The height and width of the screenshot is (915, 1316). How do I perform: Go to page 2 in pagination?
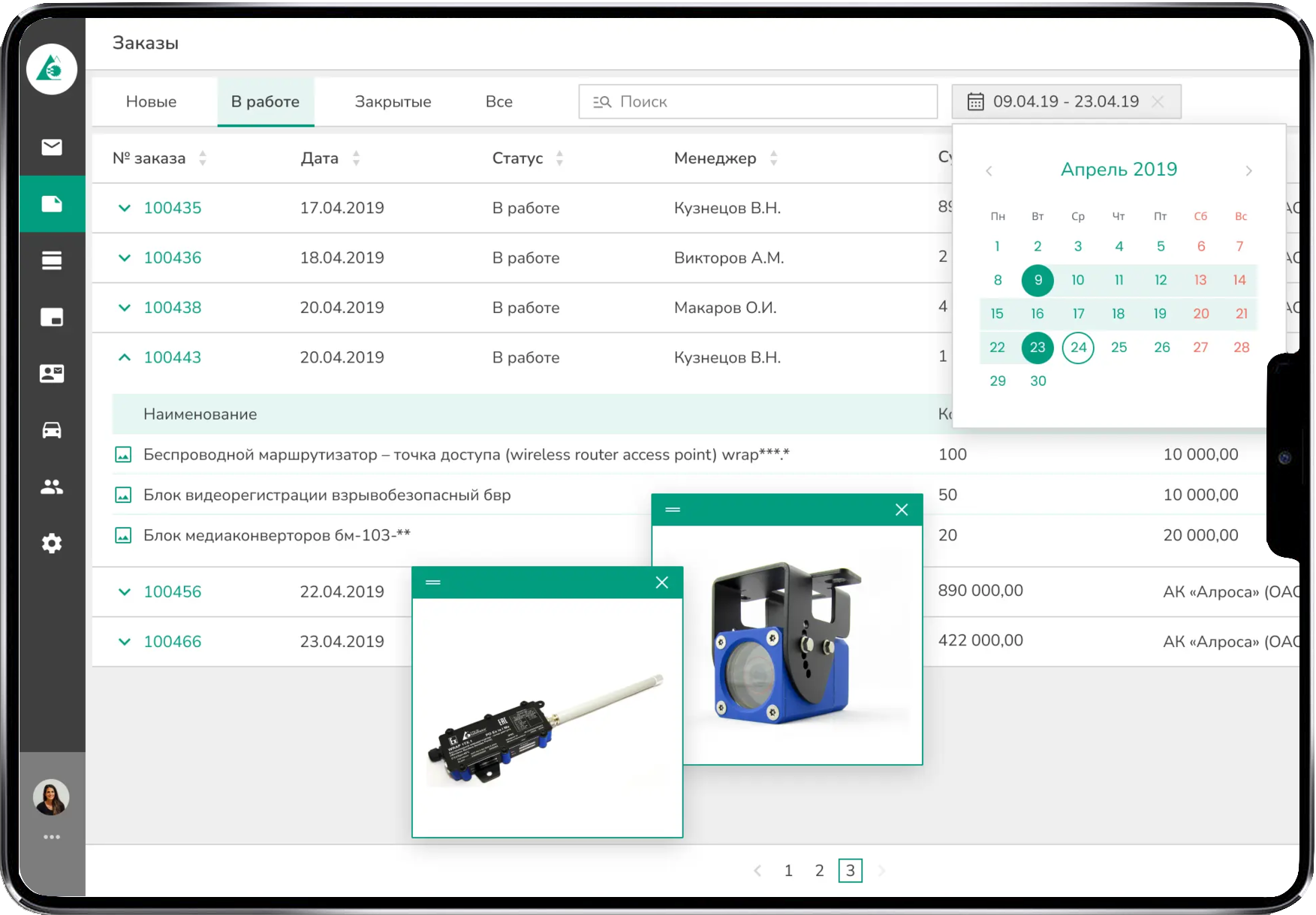[x=819, y=871]
